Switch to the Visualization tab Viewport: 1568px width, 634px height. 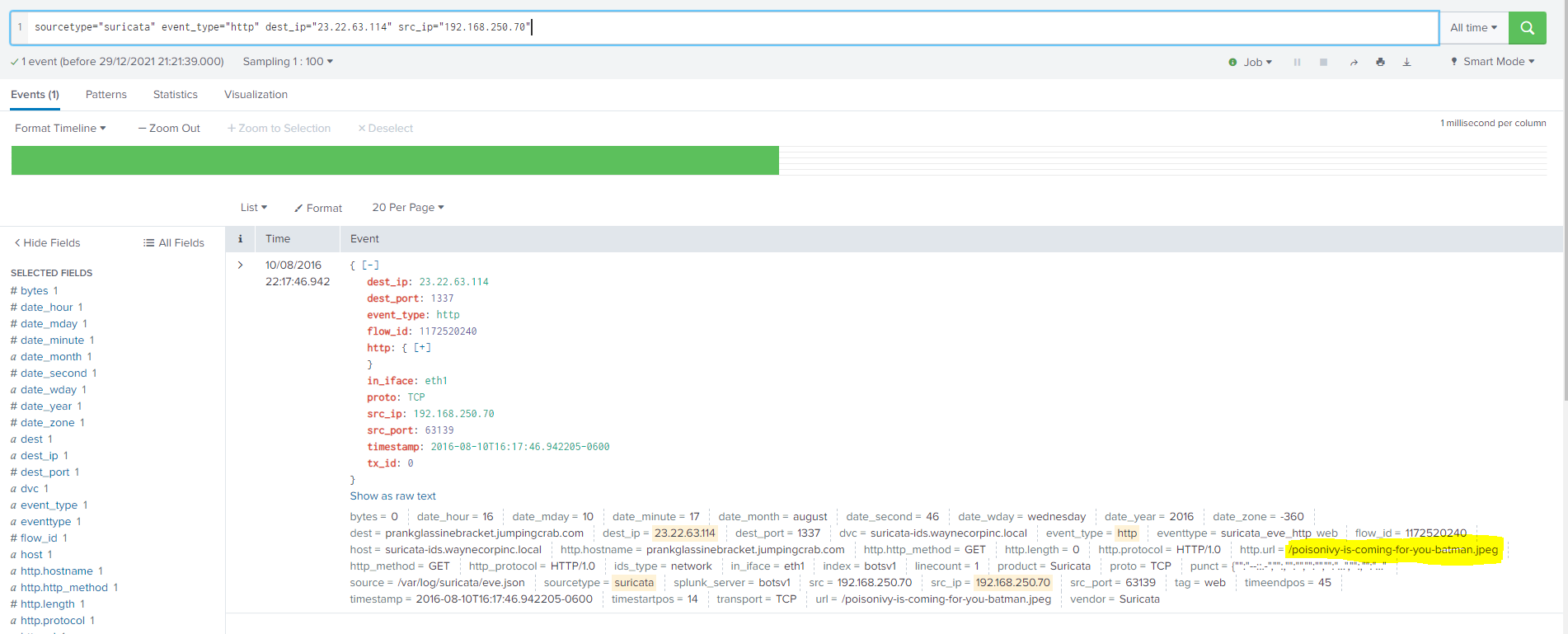click(256, 95)
